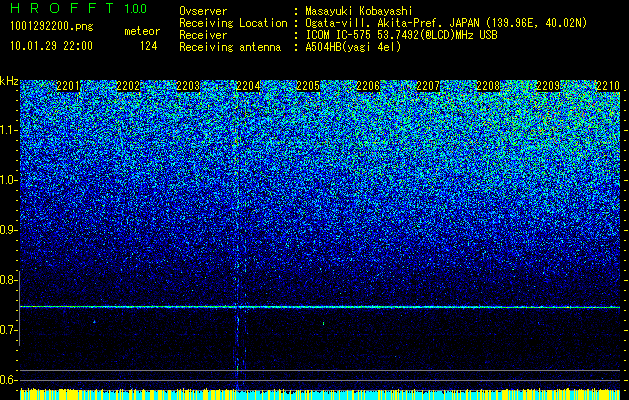Click the 0.8 kHz axis label
Screen dimensions: 629x400
tap(8, 280)
